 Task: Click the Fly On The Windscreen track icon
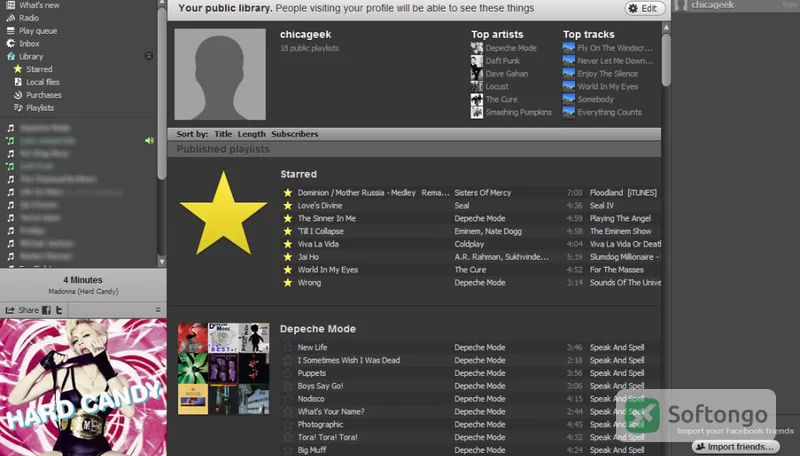[569, 48]
